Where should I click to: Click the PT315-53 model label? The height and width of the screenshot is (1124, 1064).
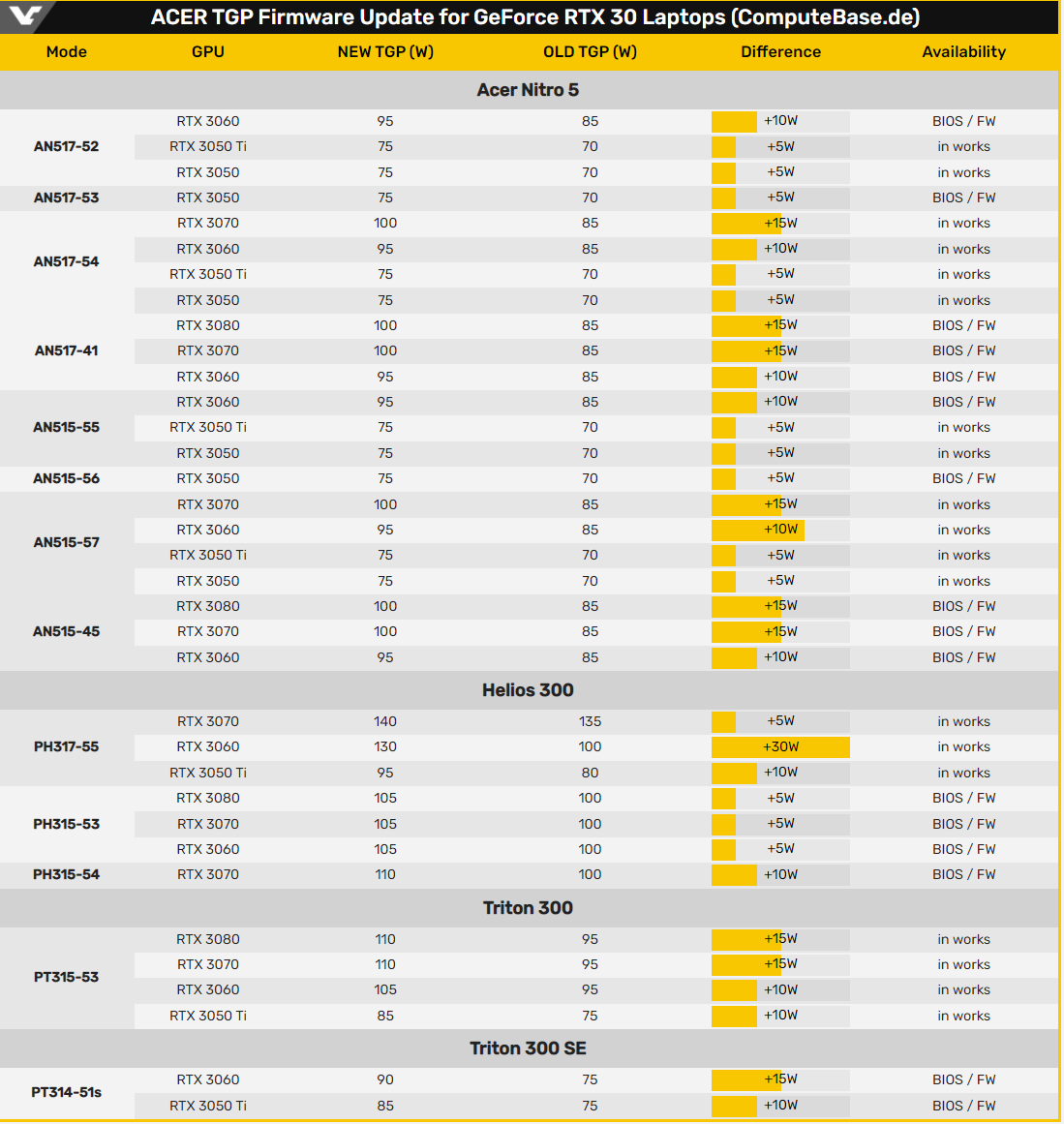66,977
